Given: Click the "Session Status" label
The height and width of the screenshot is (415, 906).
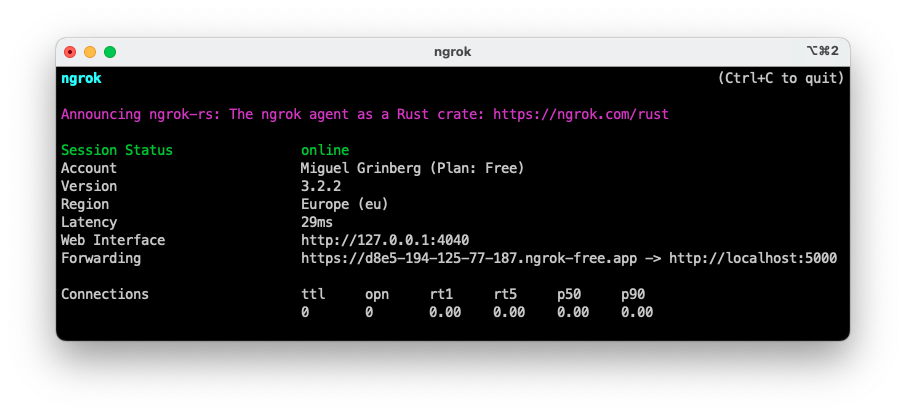Looking at the screenshot, I should tap(117, 150).
